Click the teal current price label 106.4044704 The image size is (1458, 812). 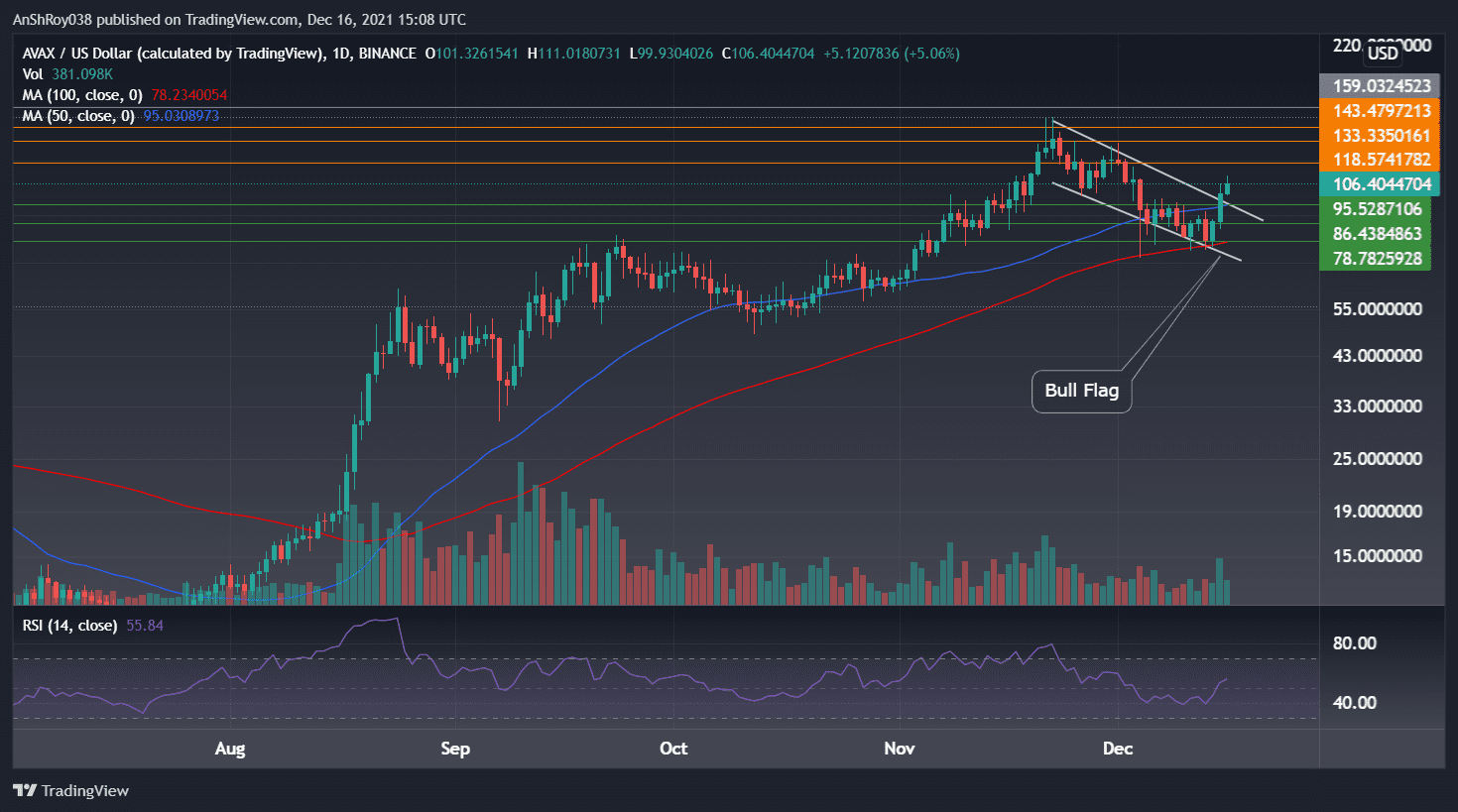point(1379,184)
